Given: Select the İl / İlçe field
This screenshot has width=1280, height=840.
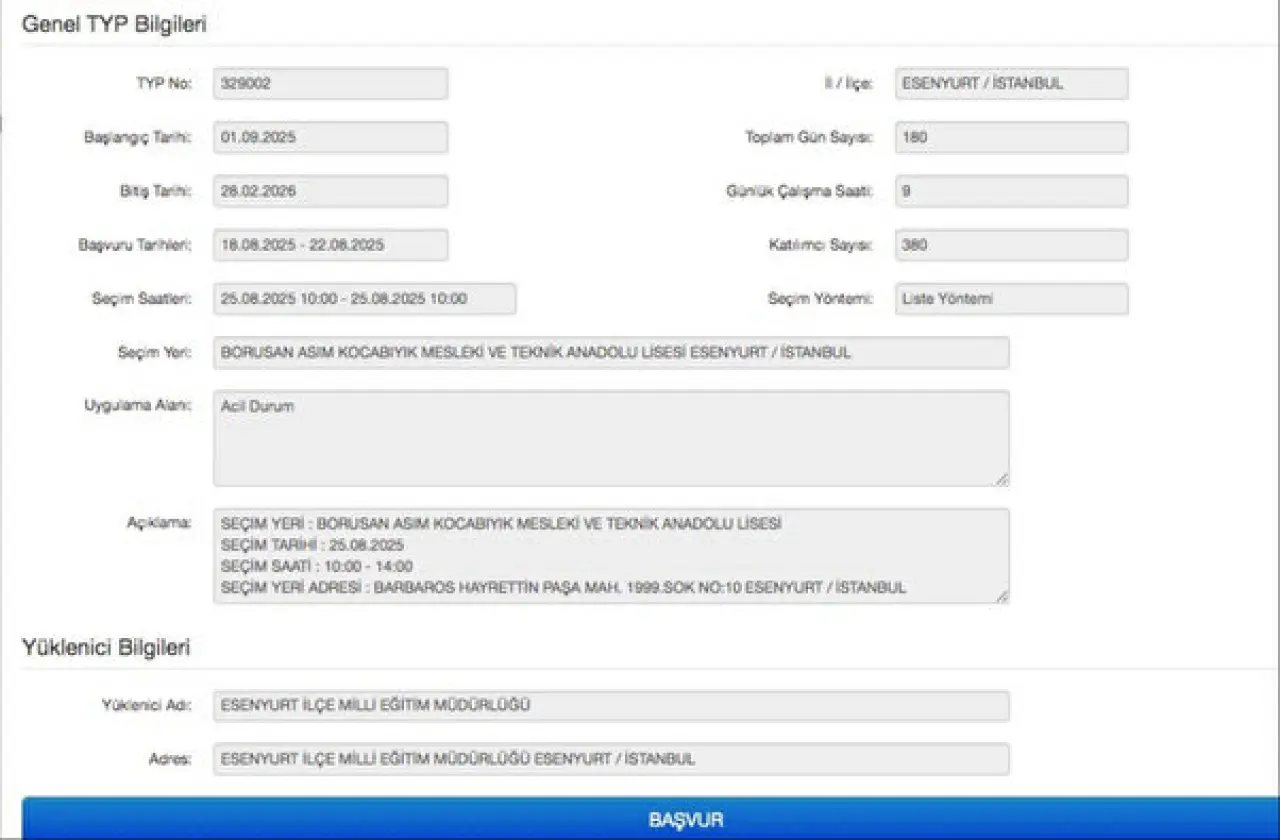Looking at the screenshot, I should pyautogui.click(x=1011, y=84).
